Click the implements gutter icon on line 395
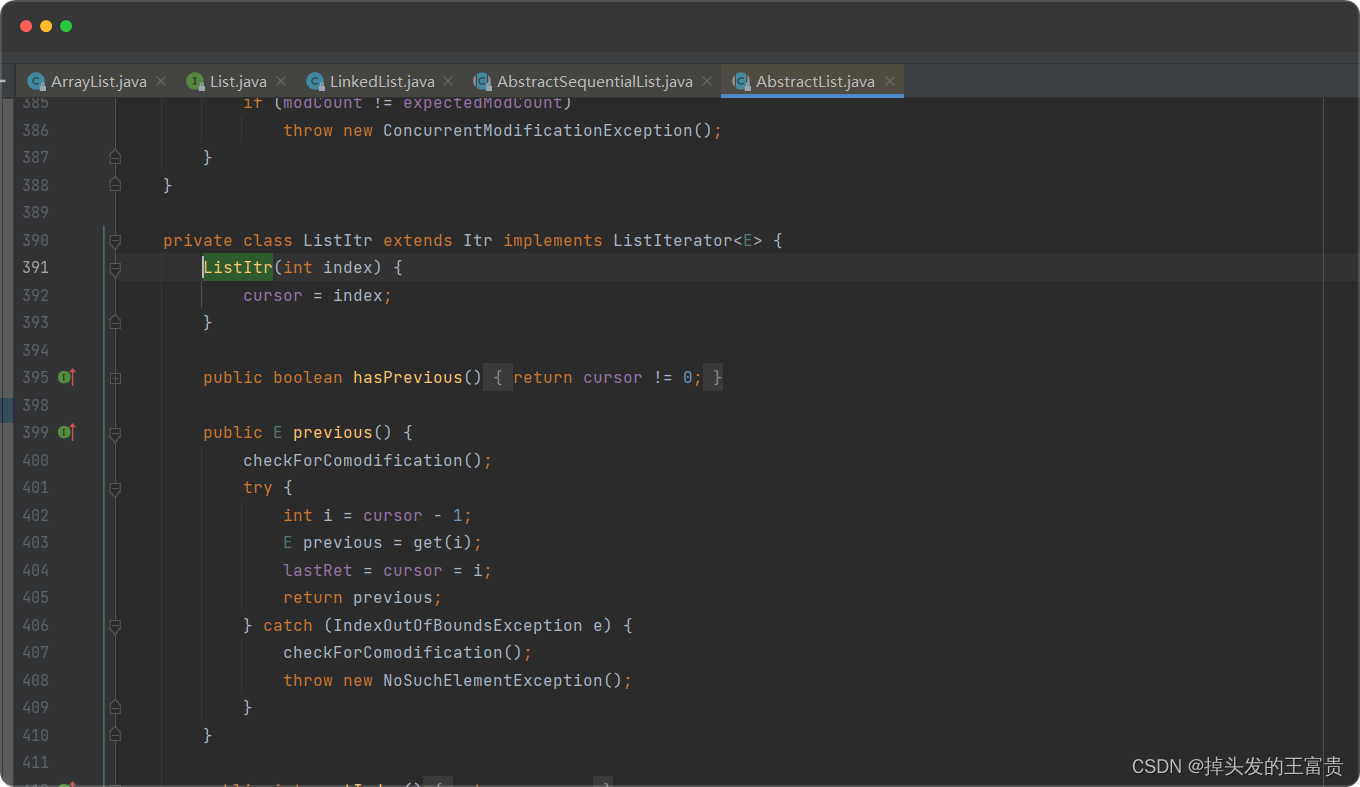1360x787 pixels. tap(67, 377)
